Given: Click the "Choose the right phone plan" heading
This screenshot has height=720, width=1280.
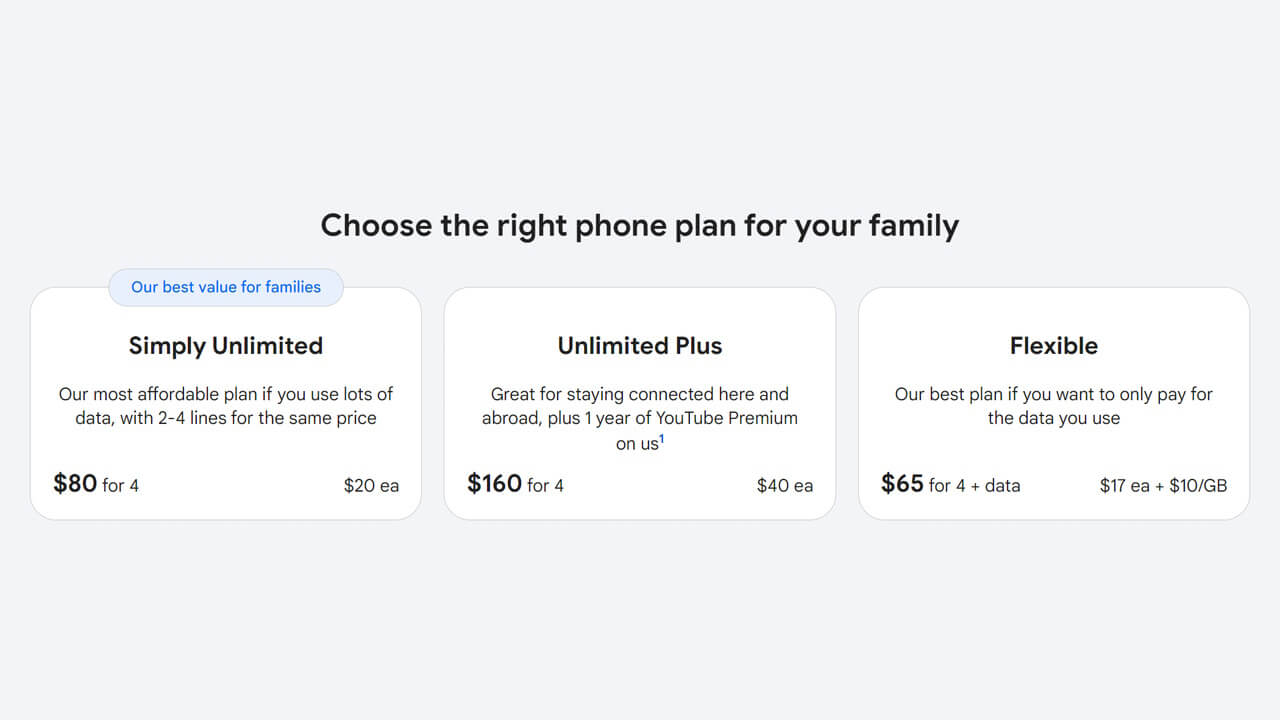Looking at the screenshot, I should (x=639, y=225).
